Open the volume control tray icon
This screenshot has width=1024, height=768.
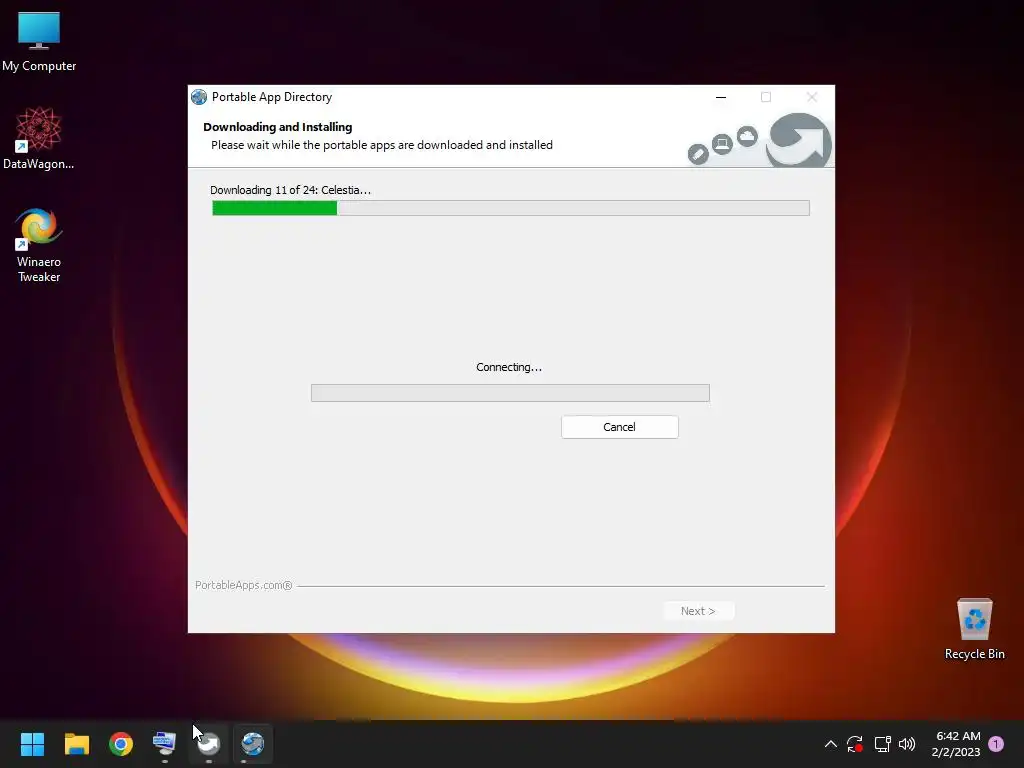pyautogui.click(x=907, y=744)
